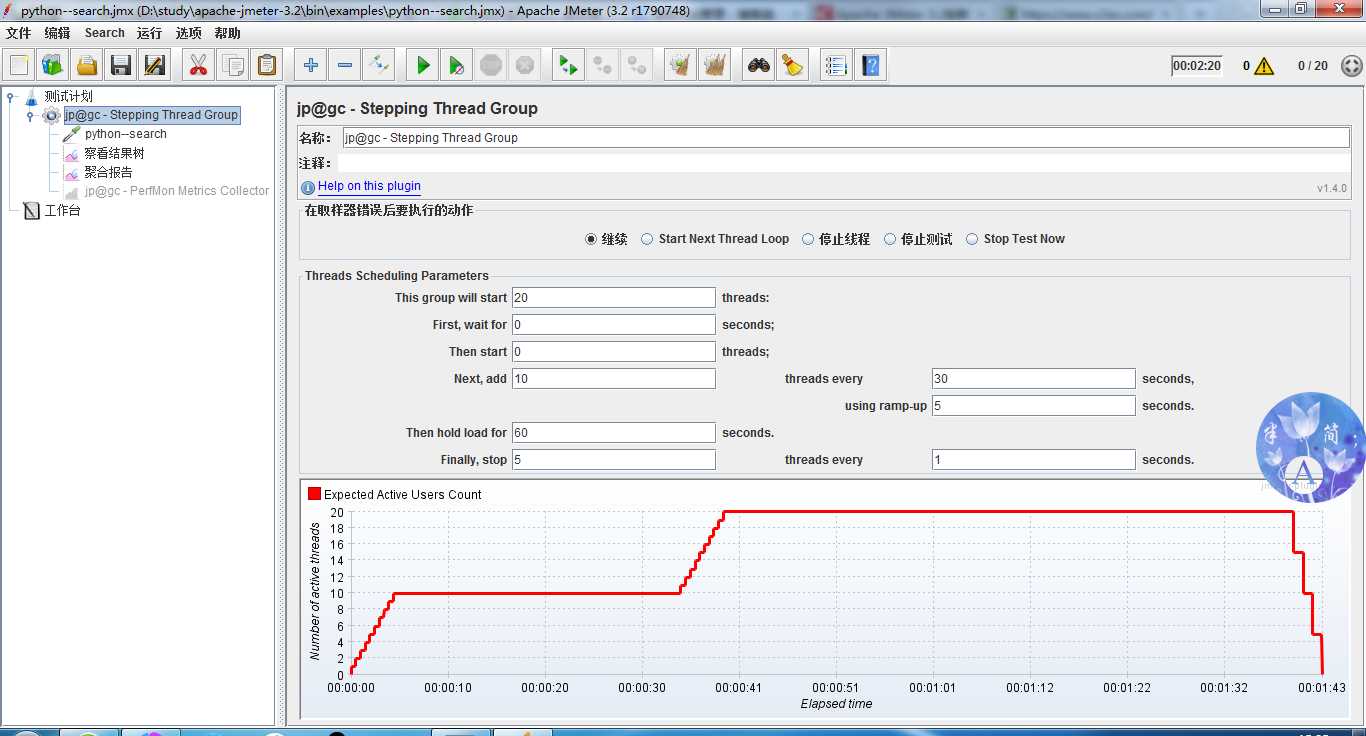Click the 注释 comment field
1366x736 pixels.
(x=843, y=163)
